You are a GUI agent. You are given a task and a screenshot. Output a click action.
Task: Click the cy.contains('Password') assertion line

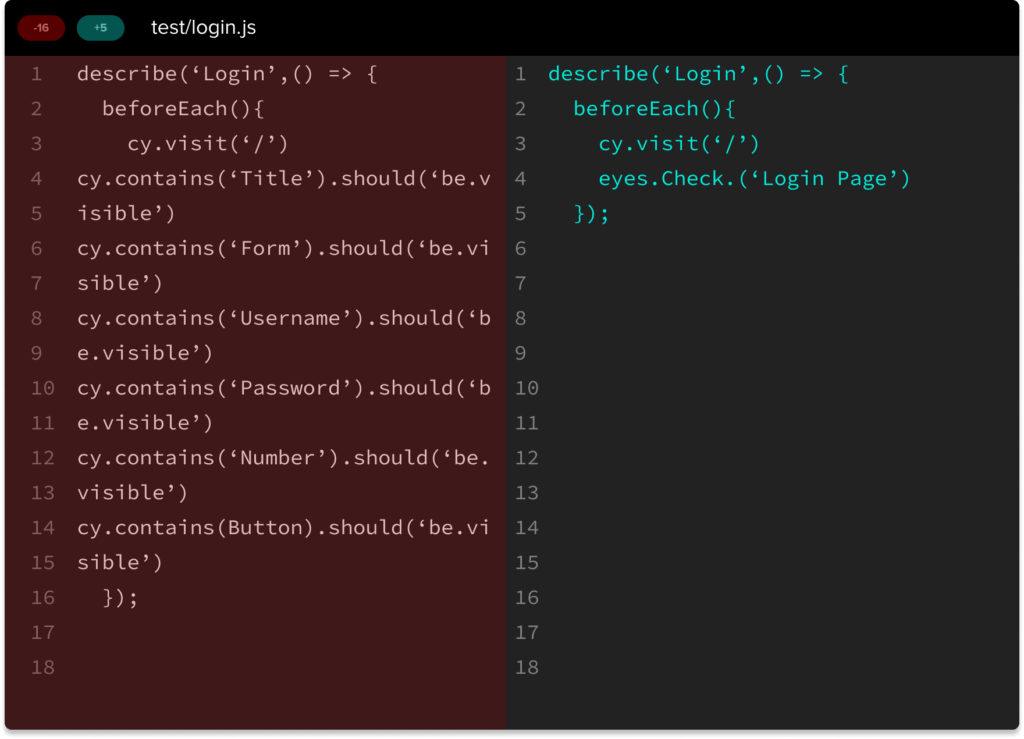285,388
